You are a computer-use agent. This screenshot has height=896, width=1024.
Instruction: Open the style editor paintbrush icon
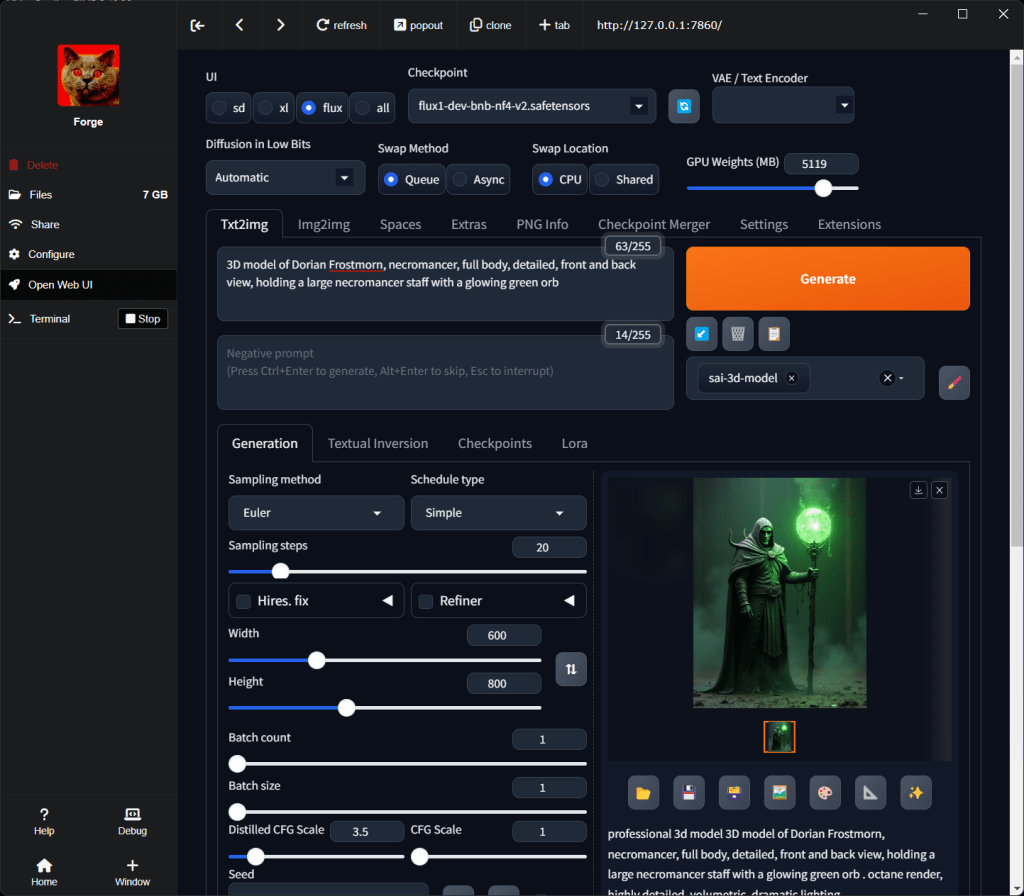point(954,382)
